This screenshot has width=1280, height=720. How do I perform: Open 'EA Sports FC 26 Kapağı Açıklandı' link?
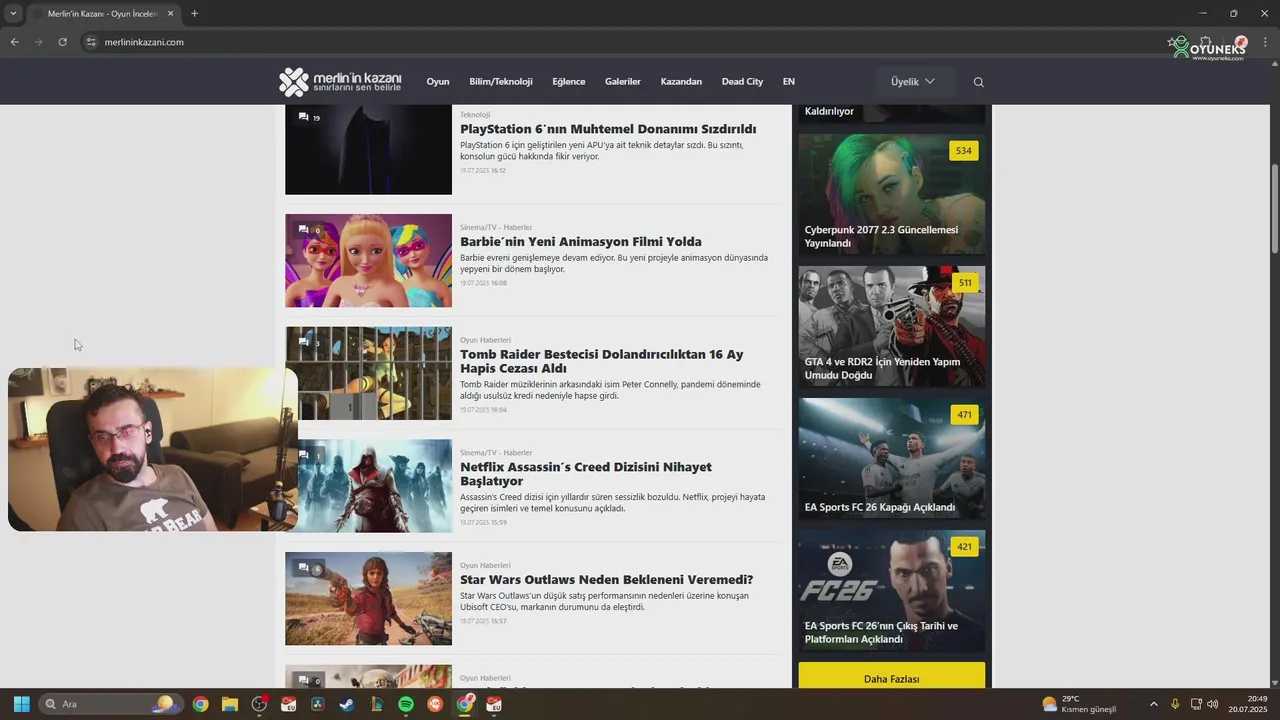pos(880,507)
